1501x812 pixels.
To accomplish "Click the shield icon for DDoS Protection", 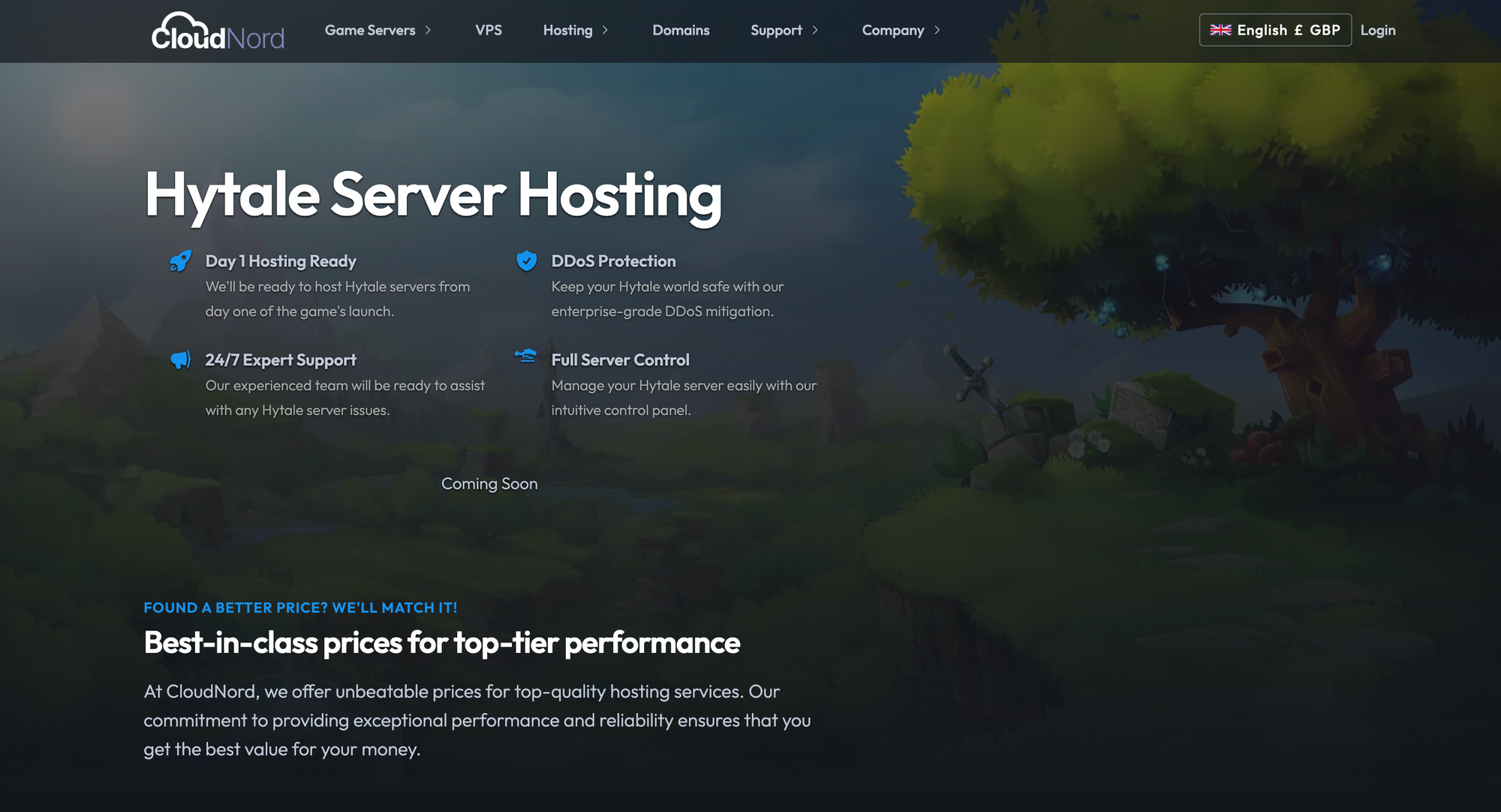I will point(527,260).
